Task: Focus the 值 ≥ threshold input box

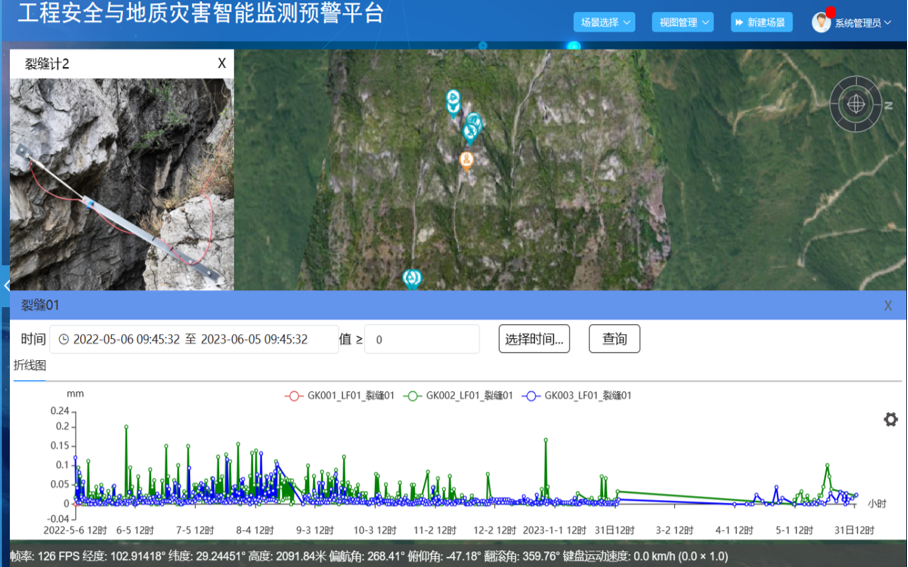Action: tap(421, 339)
